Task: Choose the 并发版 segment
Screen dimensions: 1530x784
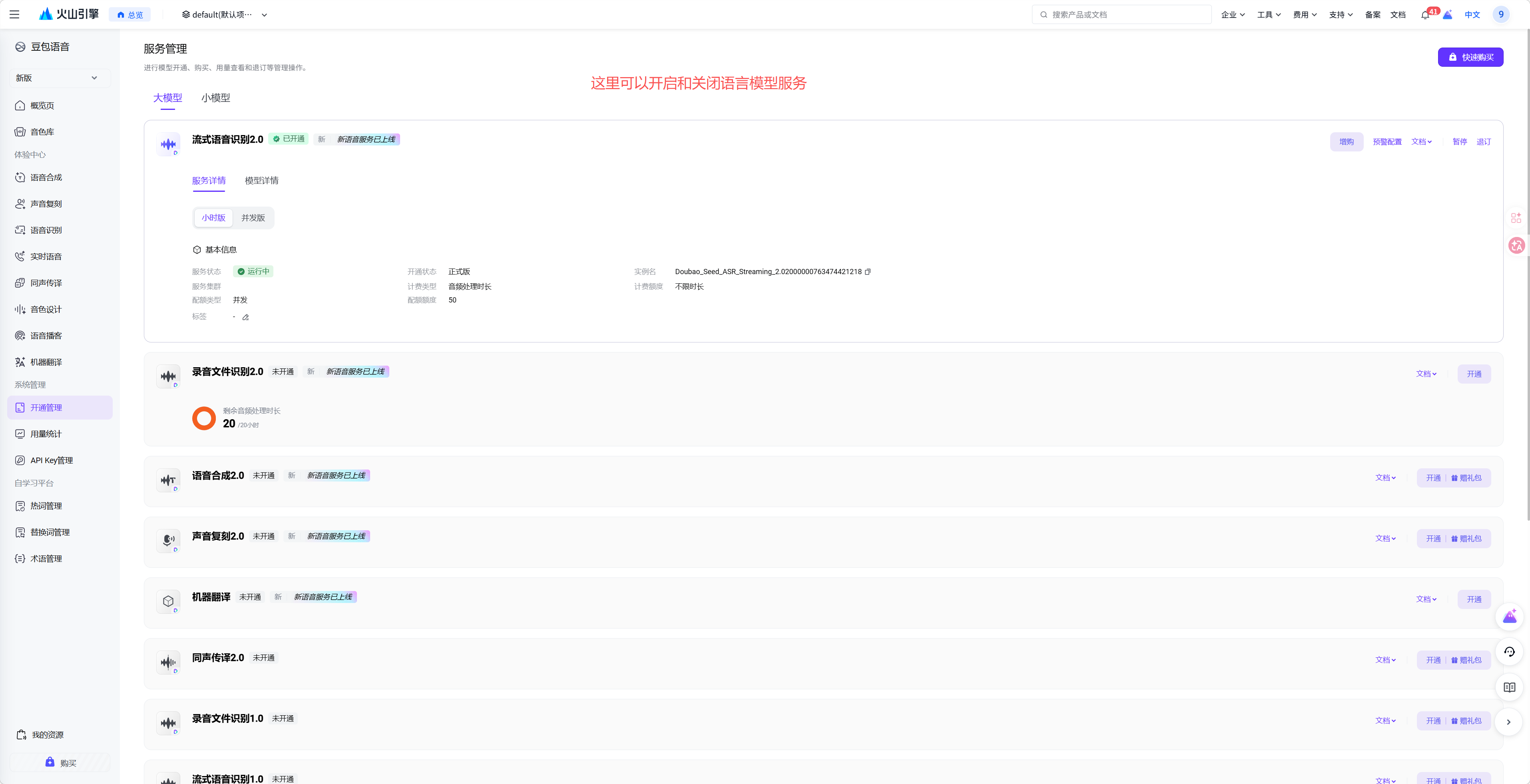Action: tap(253, 218)
